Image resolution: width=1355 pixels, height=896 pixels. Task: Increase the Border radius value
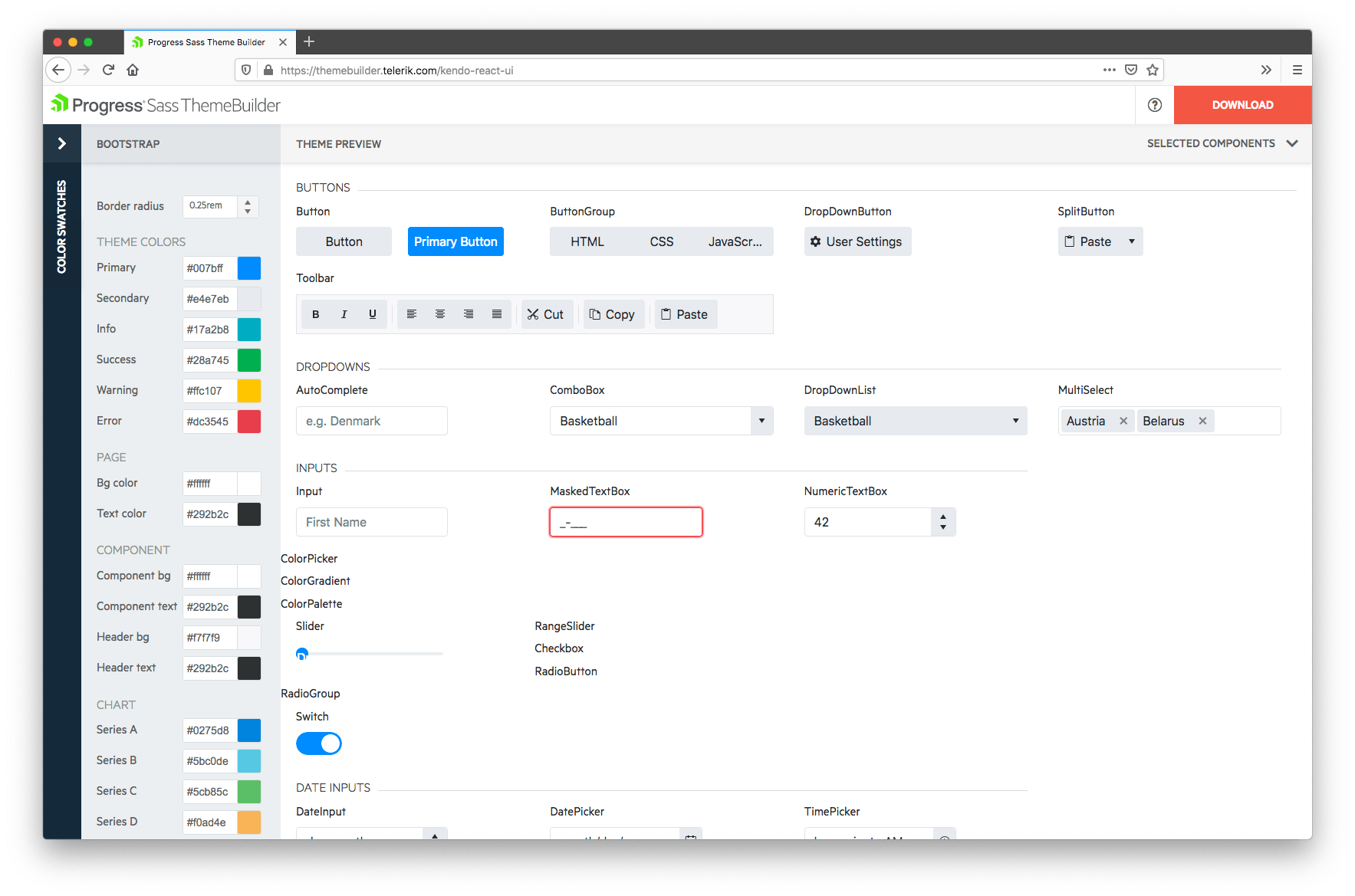[x=248, y=202]
